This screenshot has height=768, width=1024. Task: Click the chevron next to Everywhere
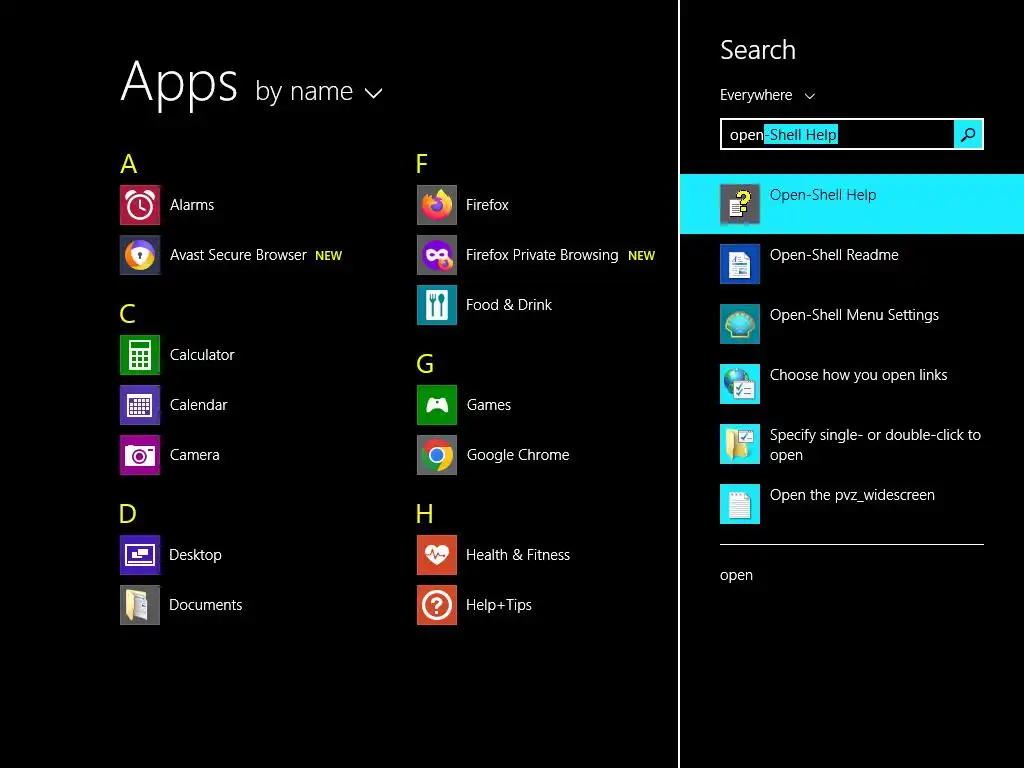(810, 96)
